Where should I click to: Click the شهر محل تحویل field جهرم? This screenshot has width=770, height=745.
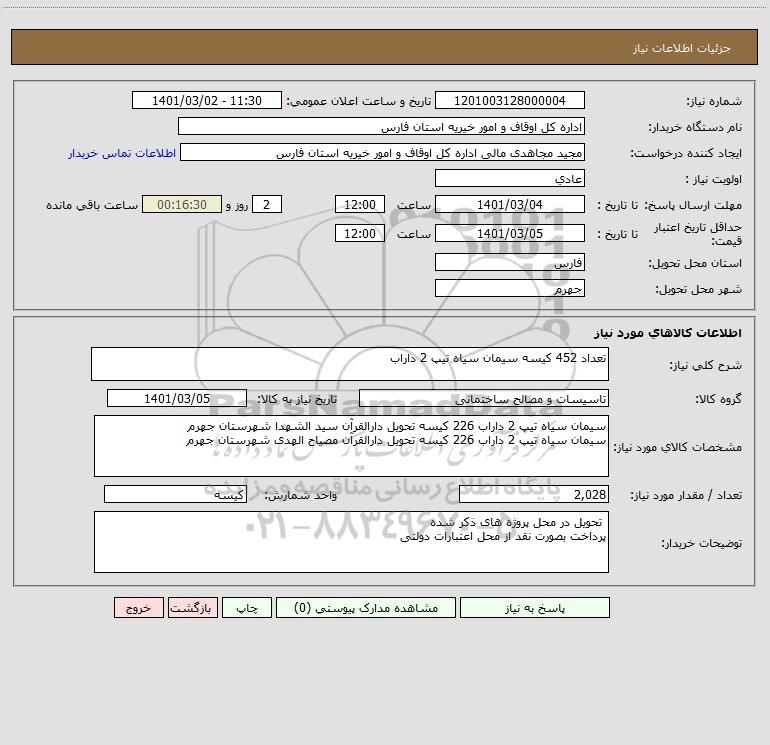pyautogui.click(x=510, y=288)
